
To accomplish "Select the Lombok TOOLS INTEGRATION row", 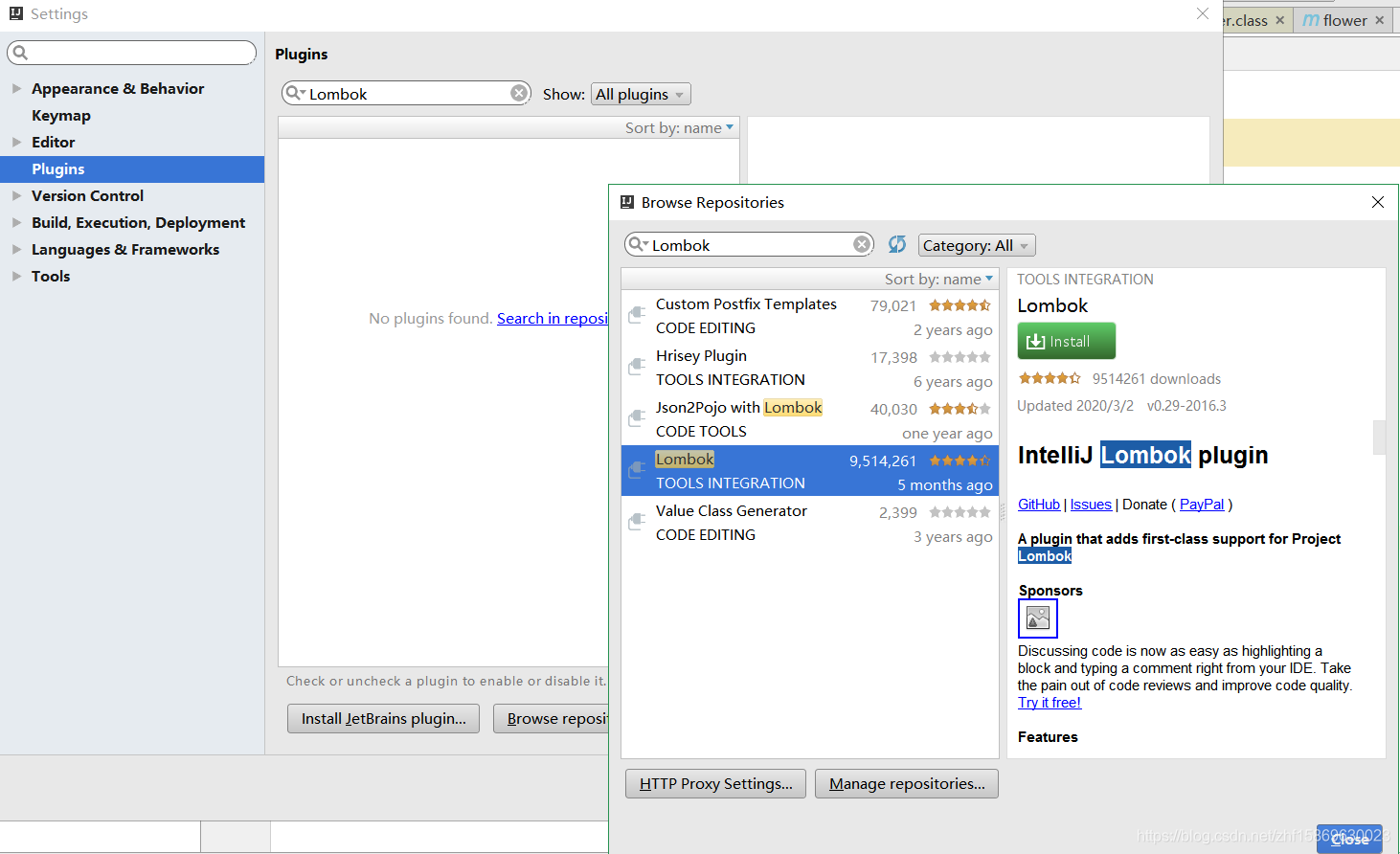I will click(810, 471).
